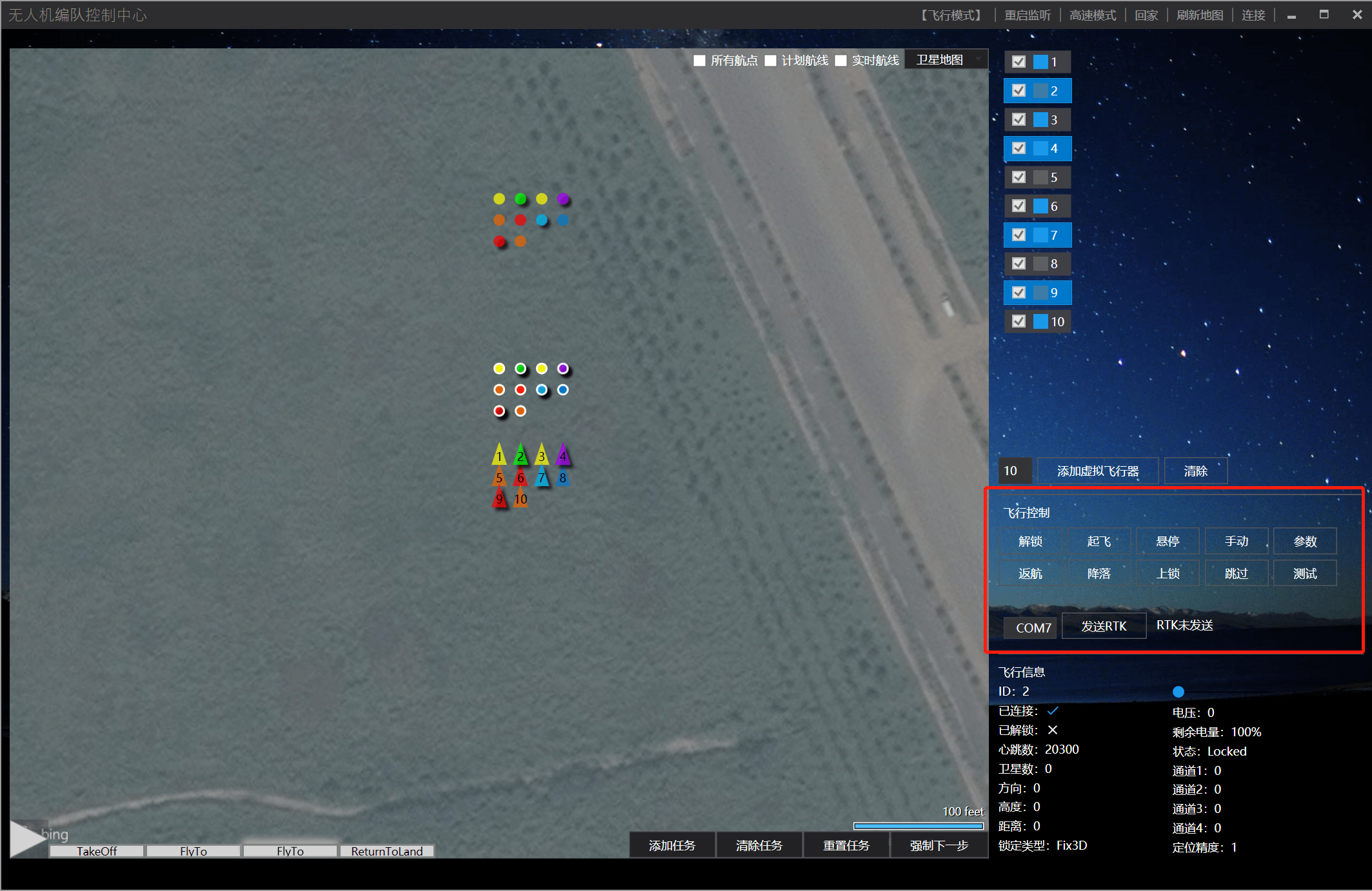Select orange drone marker number 10
Image resolution: width=1372 pixels, height=891 pixels.
pos(521,498)
